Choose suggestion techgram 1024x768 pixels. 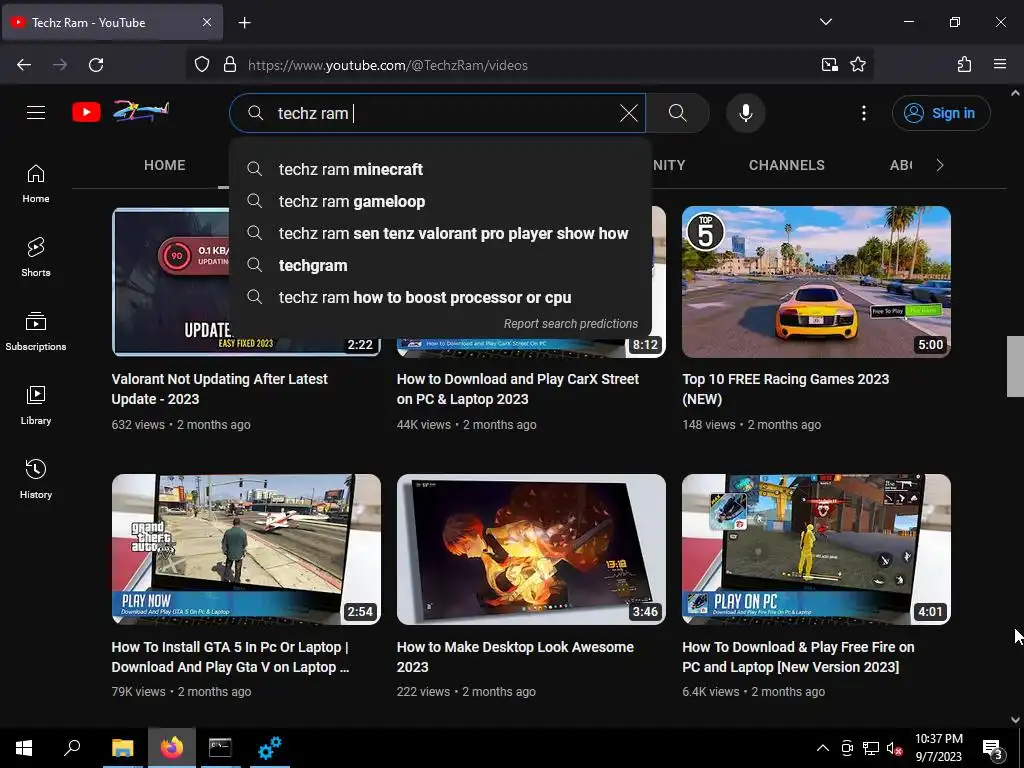[x=440, y=265]
